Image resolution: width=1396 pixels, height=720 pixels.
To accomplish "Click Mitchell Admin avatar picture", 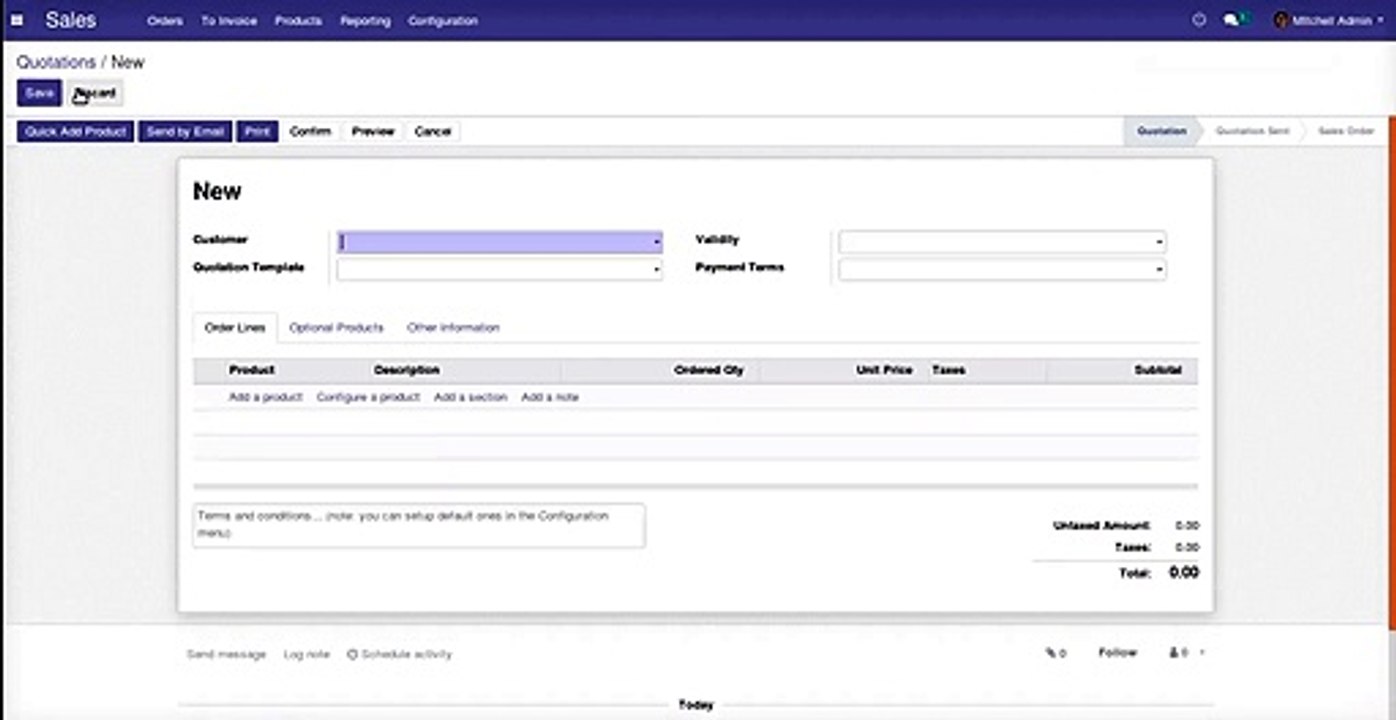I will tap(1281, 20).
